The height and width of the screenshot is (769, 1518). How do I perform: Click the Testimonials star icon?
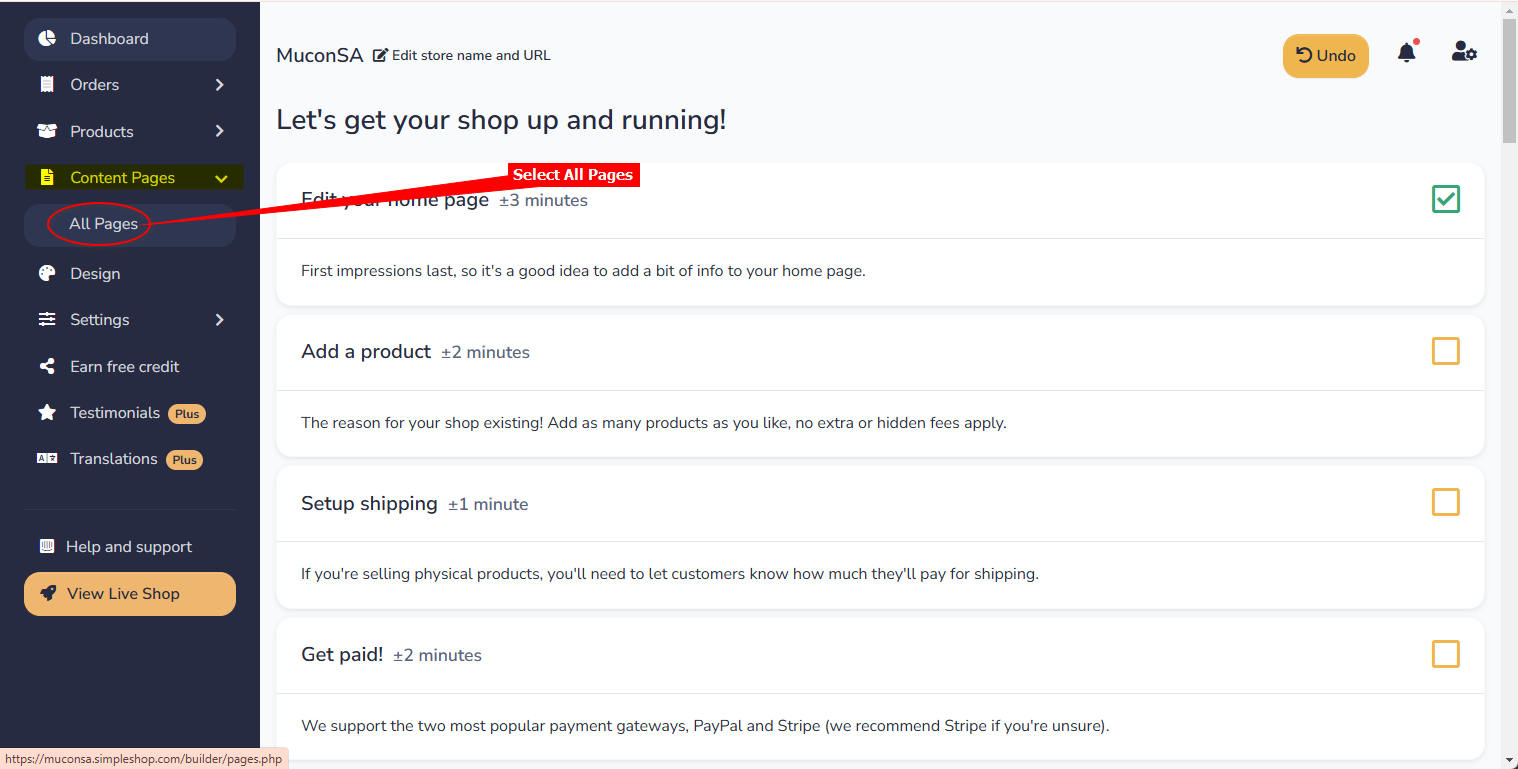click(x=47, y=413)
